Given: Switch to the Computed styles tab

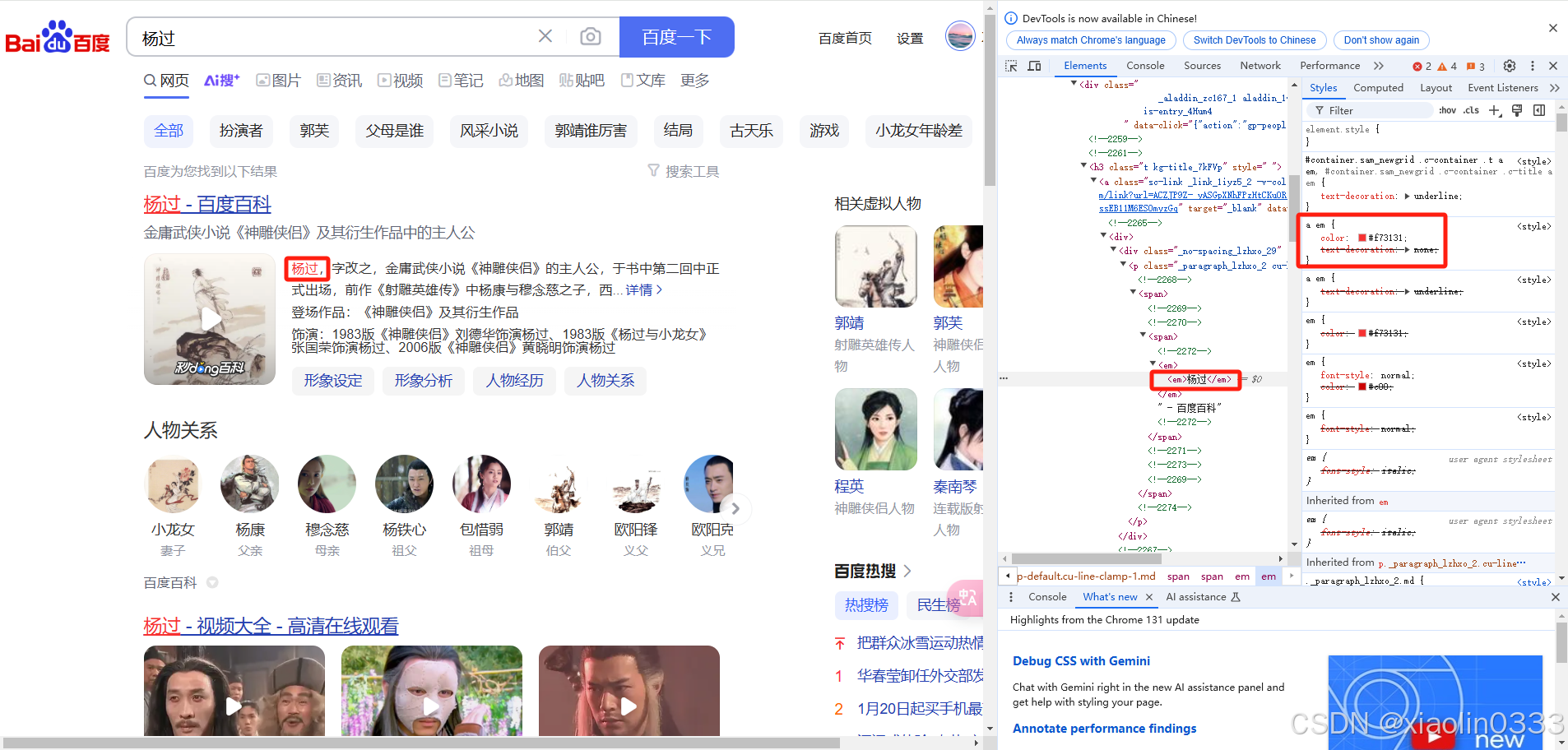Looking at the screenshot, I should (x=1378, y=88).
